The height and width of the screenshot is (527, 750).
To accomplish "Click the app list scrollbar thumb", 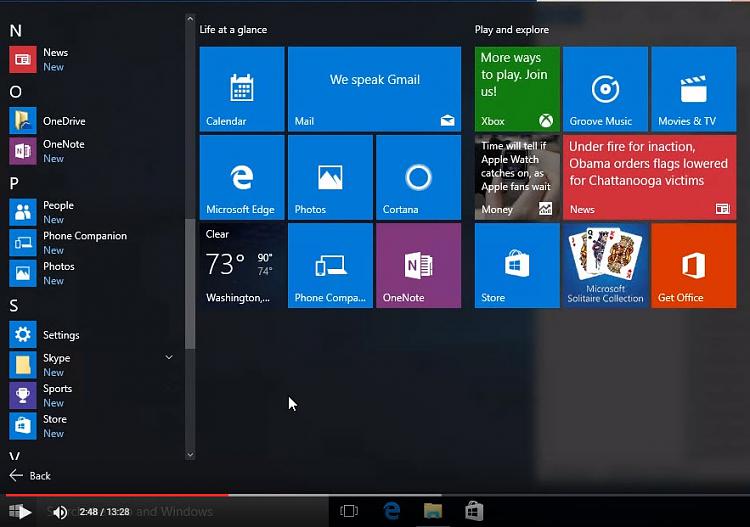I will pyautogui.click(x=190, y=284).
